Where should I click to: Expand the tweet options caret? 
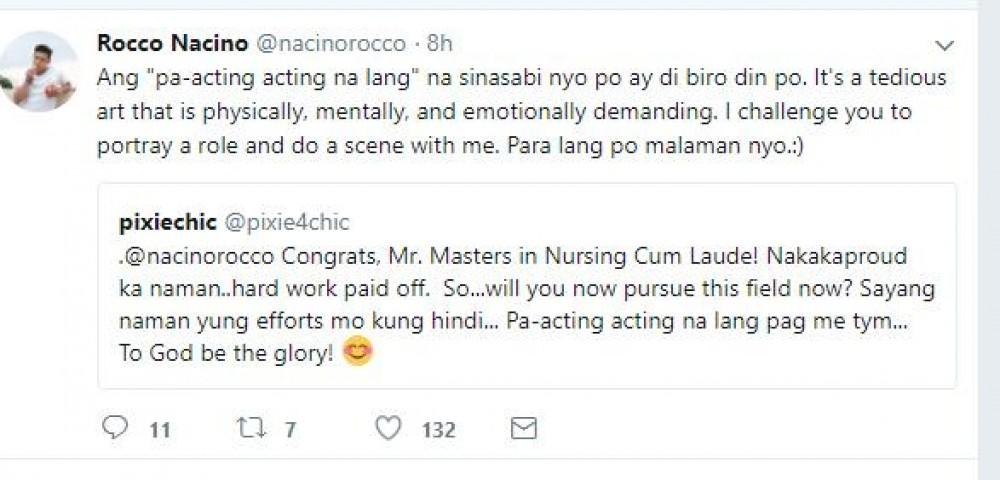click(x=944, y=46)
